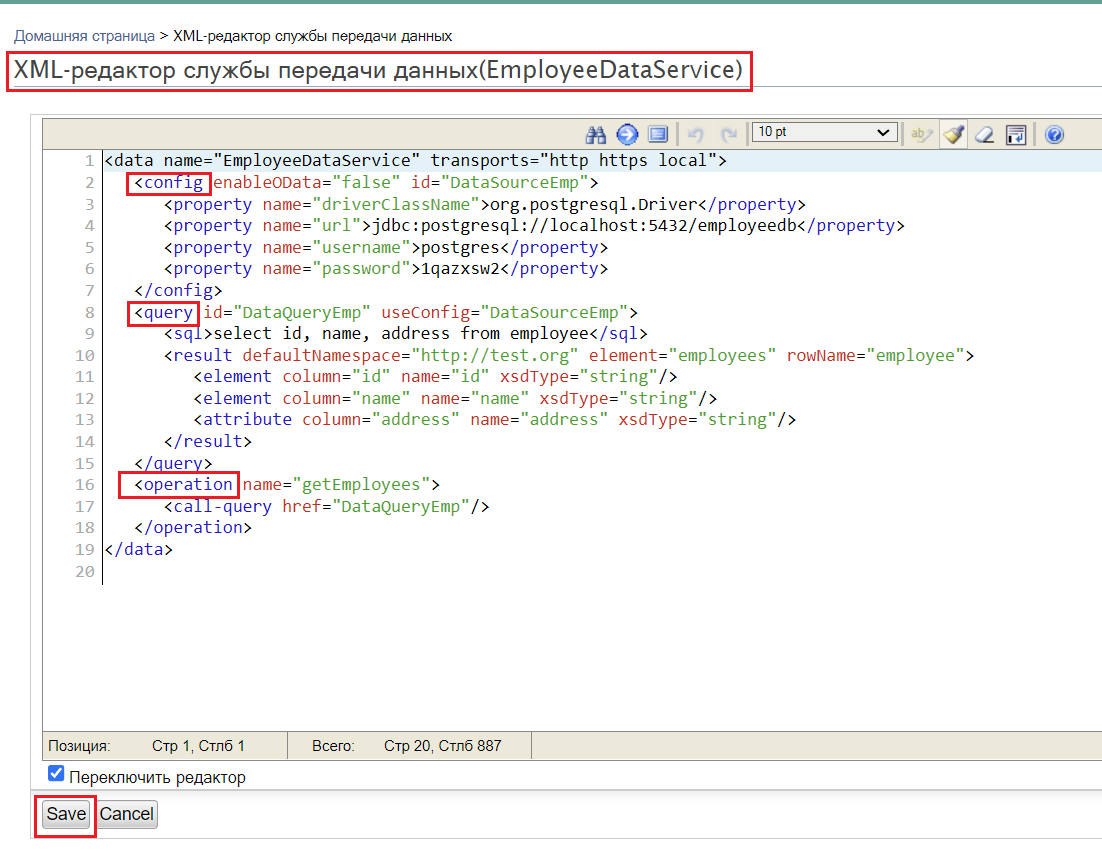Place cursor on password property line 6
The width and height of the screenshot is (1102, 851).
point(390,269)
